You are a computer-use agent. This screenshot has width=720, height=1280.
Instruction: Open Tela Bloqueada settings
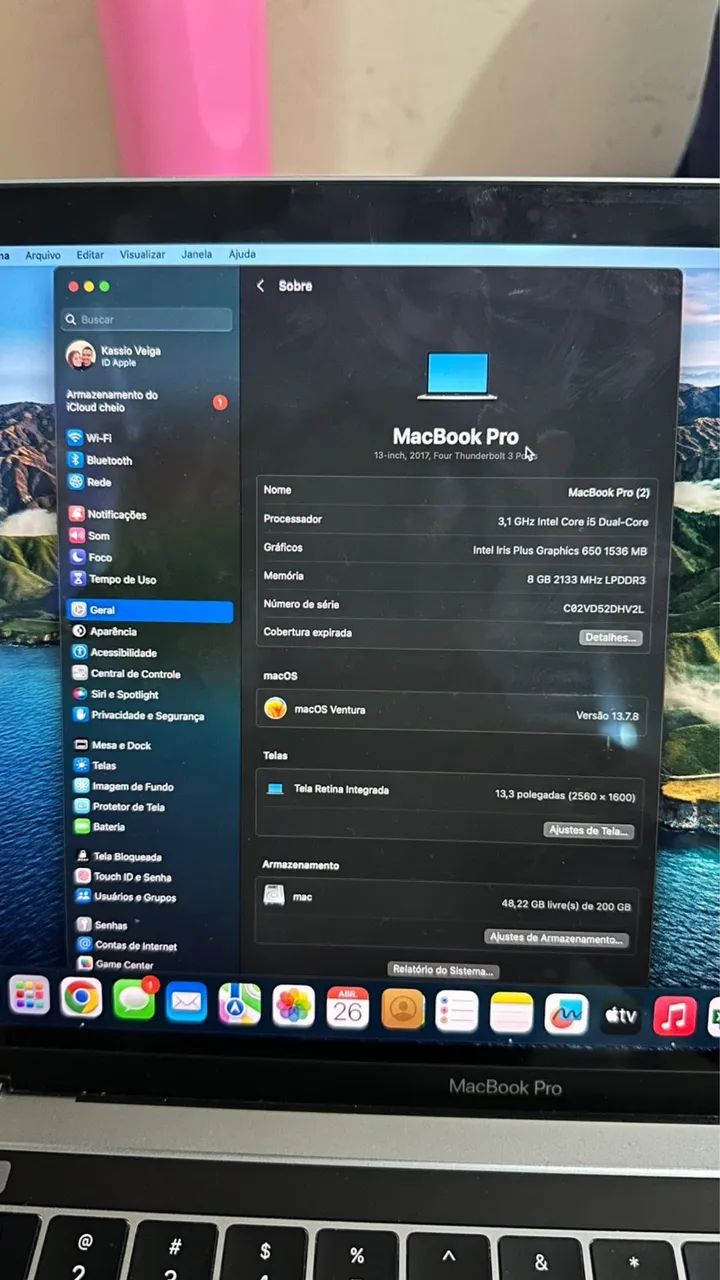point(119,857)
